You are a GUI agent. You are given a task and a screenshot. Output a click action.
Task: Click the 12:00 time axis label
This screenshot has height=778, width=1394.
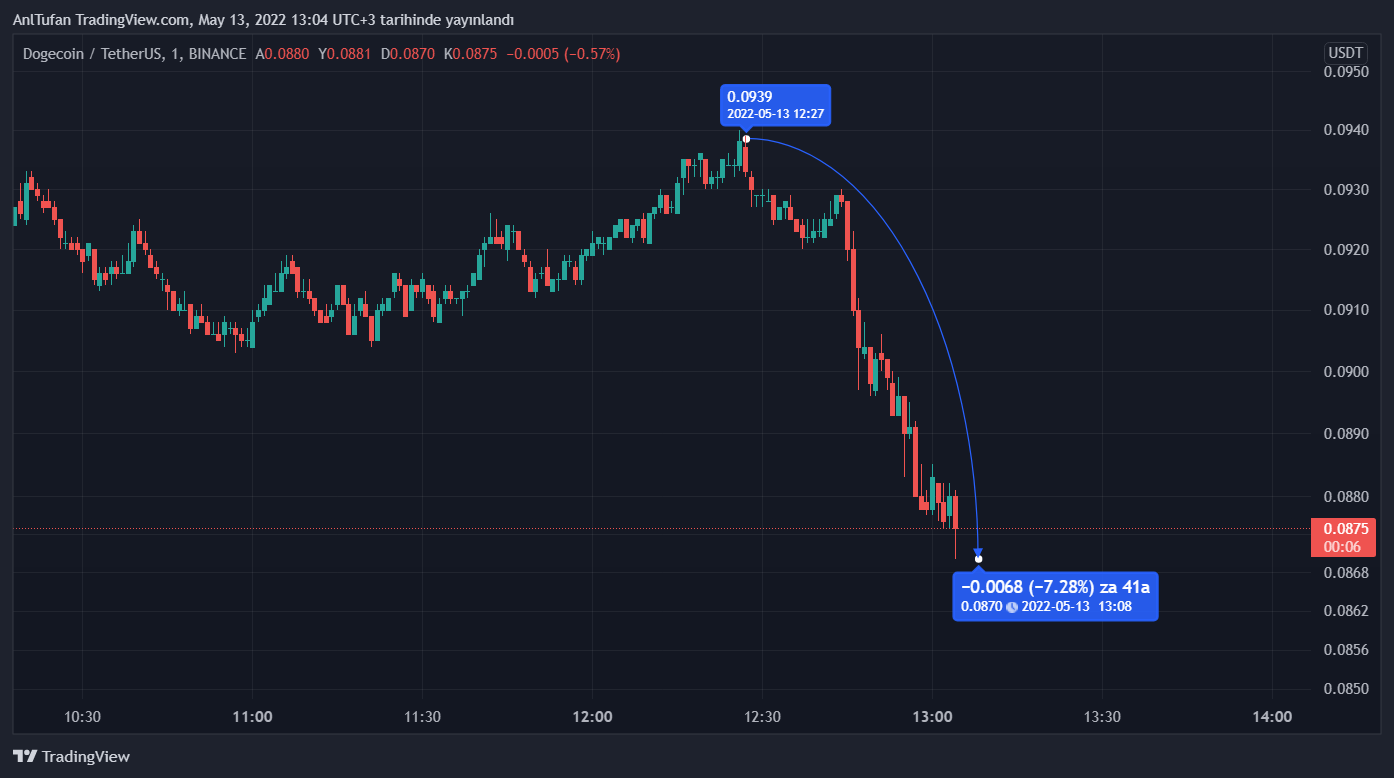pyautogui.click(x=592, y=716)
